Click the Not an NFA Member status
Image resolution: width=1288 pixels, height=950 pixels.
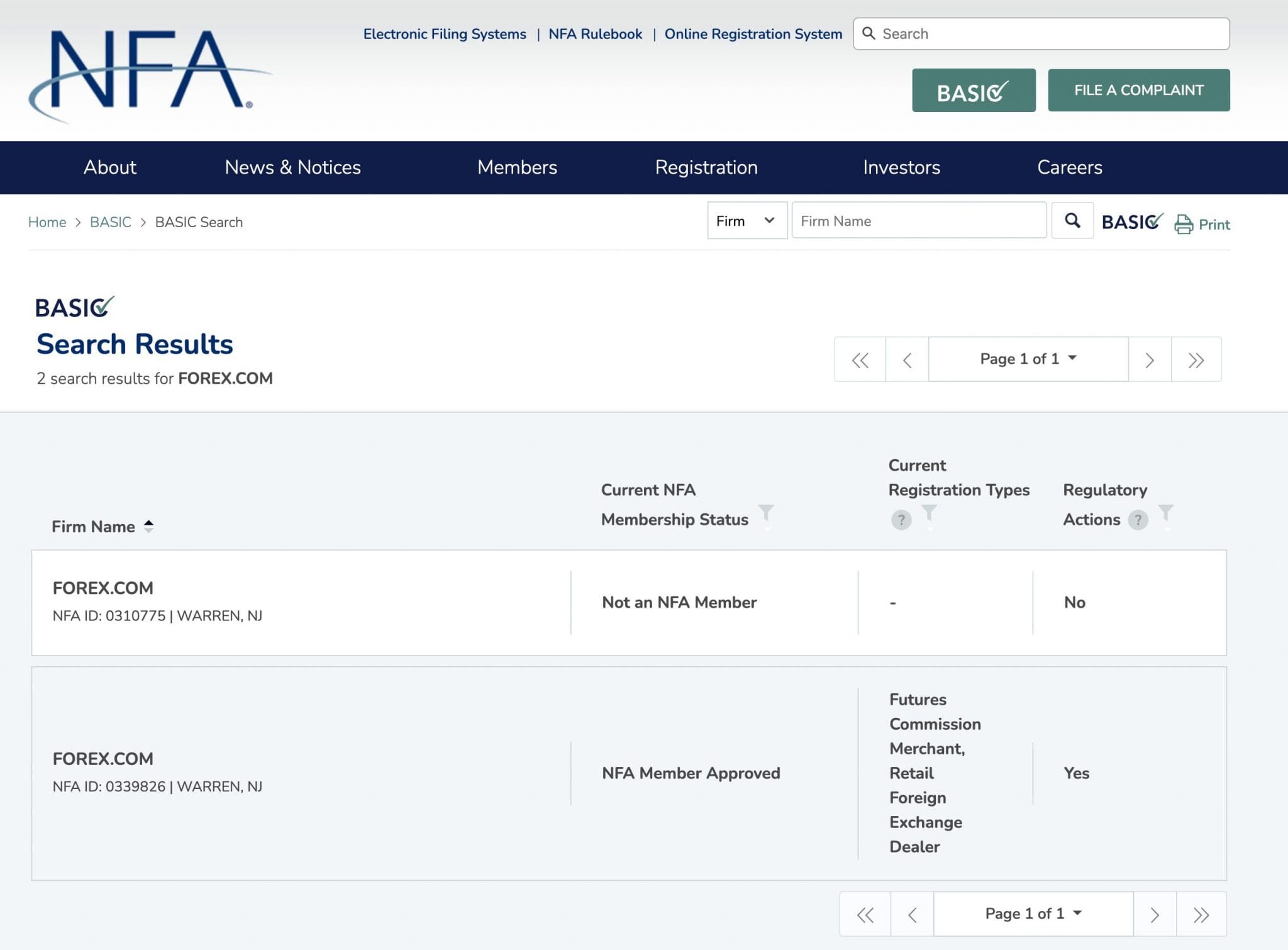tap(679, 603)
